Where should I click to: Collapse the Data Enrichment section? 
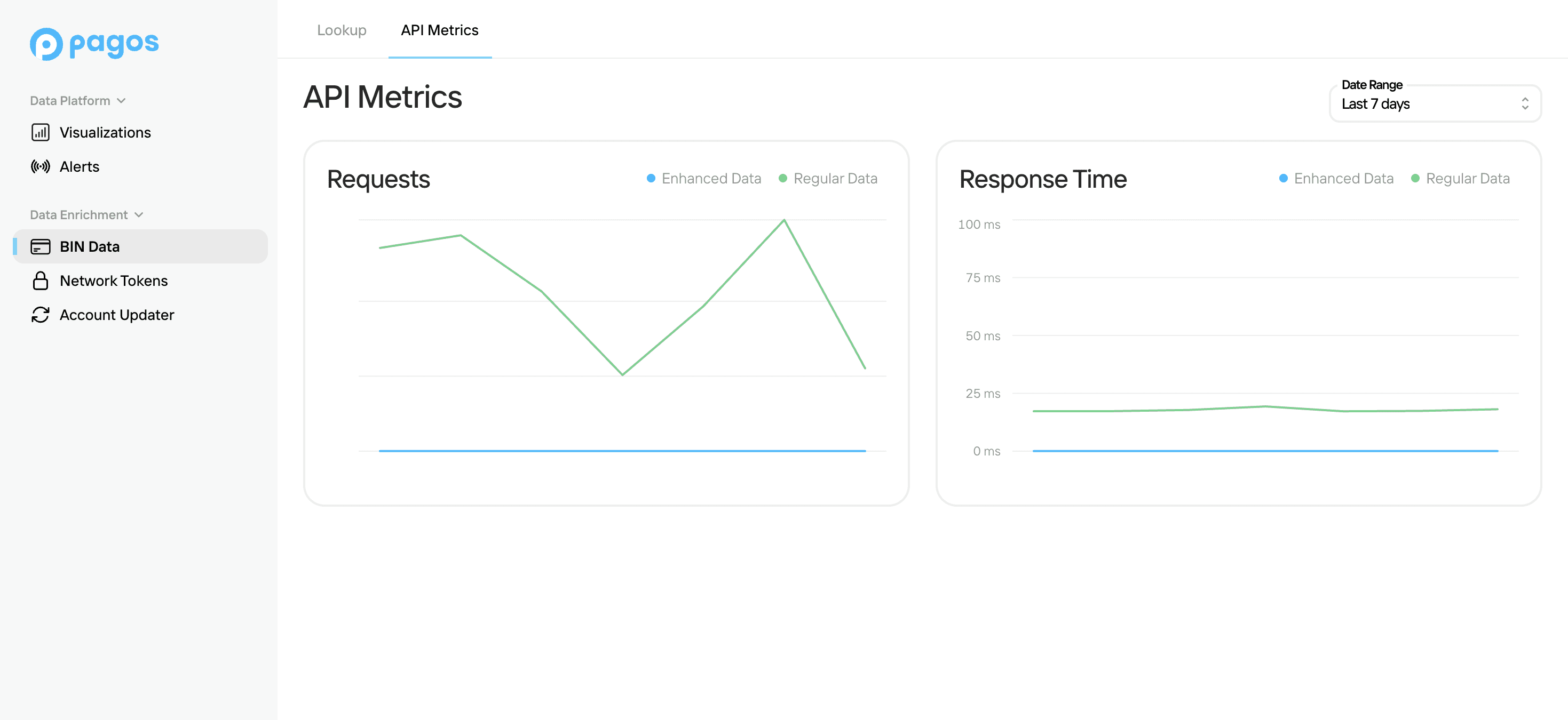(139, 214)
